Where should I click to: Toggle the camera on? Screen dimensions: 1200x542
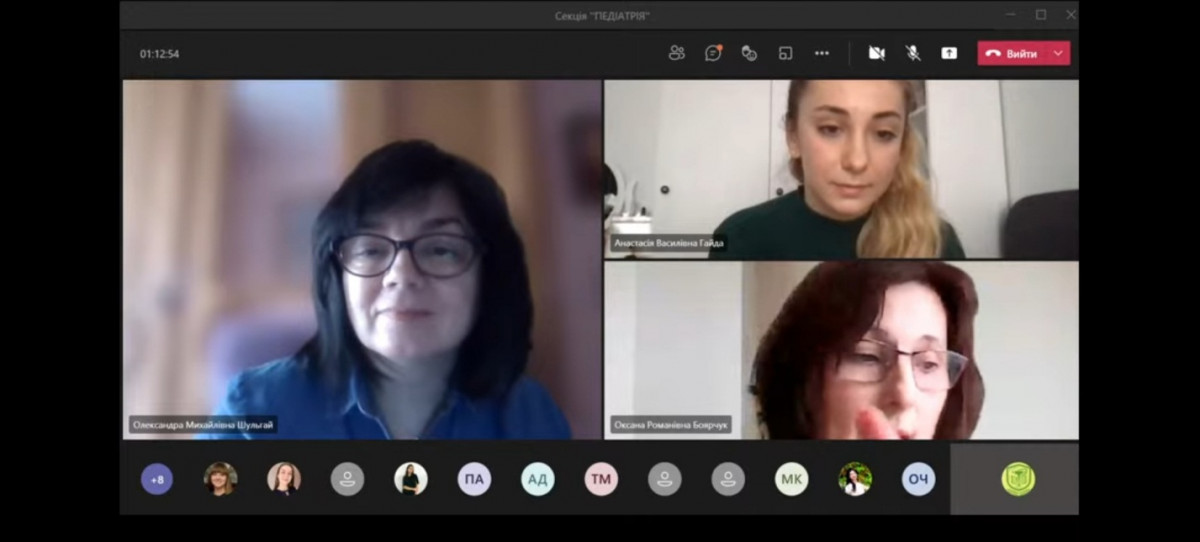click(x=877, y=53)
